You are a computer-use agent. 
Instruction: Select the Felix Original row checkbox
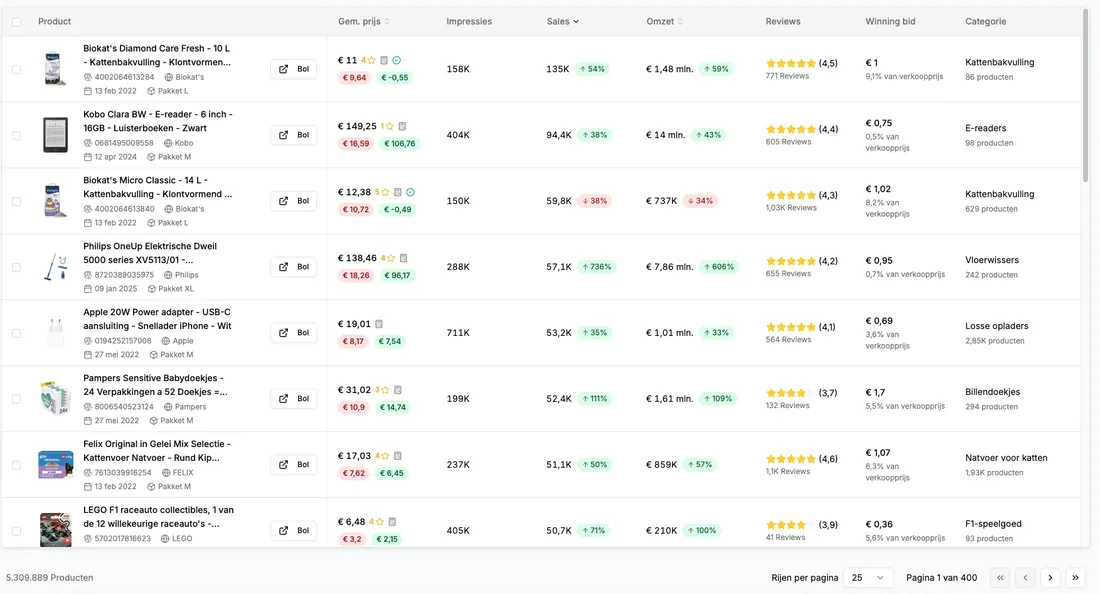(x=16, y=465)
